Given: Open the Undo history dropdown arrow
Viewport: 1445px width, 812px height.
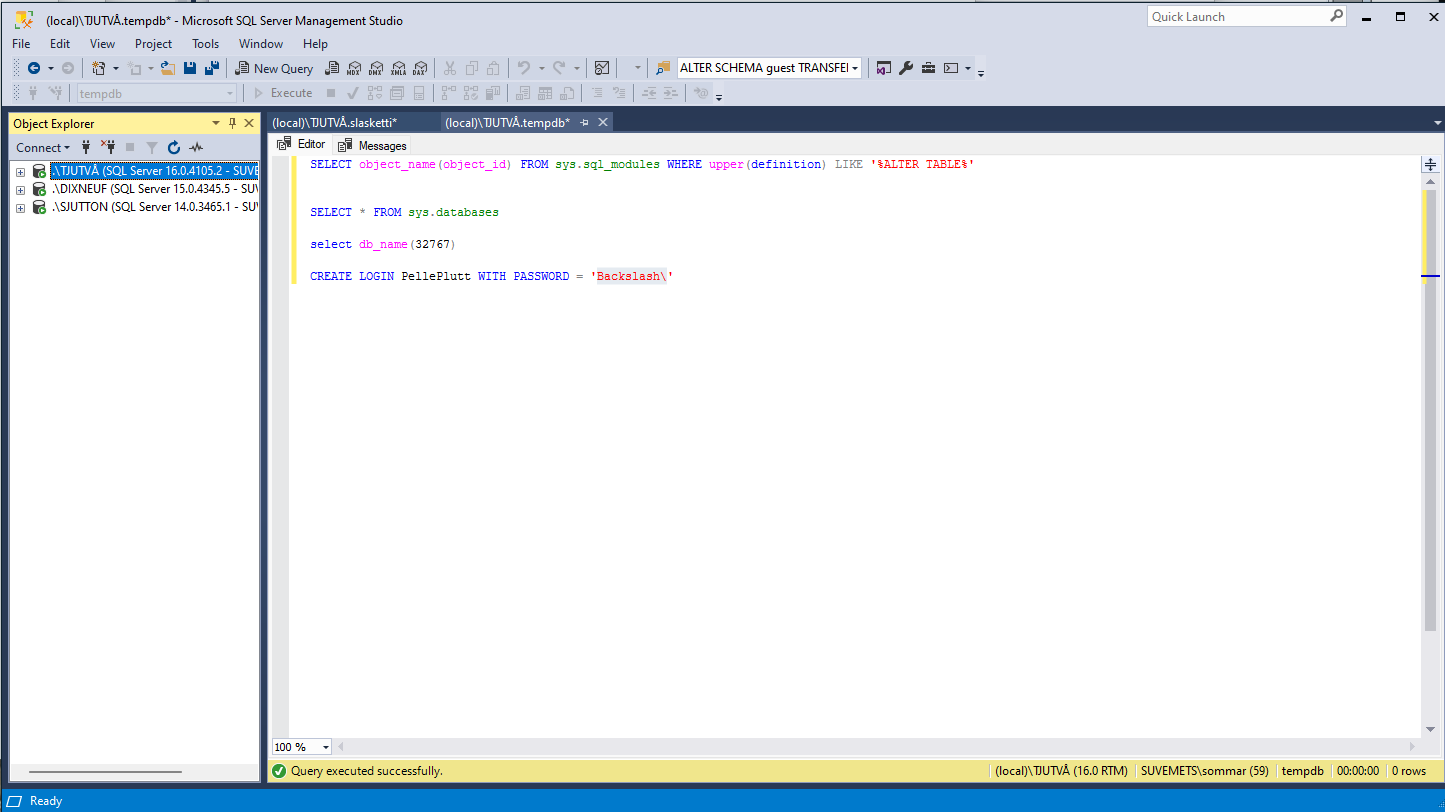Looking at the screenshot, I should (x=541, y=68).
